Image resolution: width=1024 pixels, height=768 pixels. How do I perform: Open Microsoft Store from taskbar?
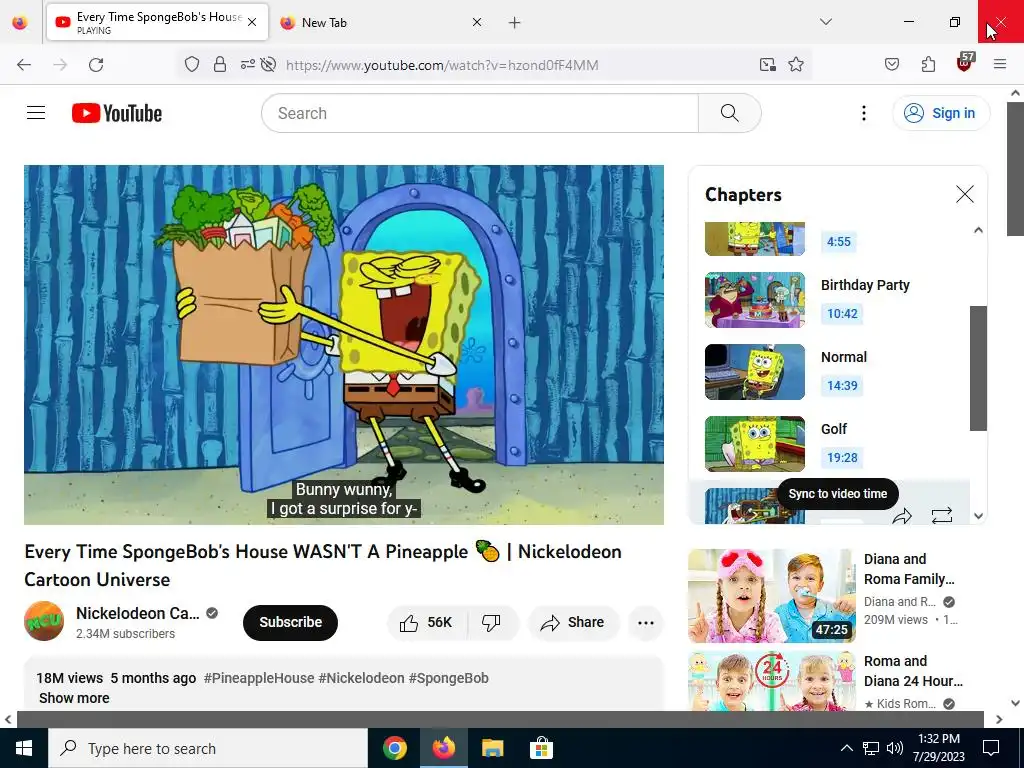541,748
